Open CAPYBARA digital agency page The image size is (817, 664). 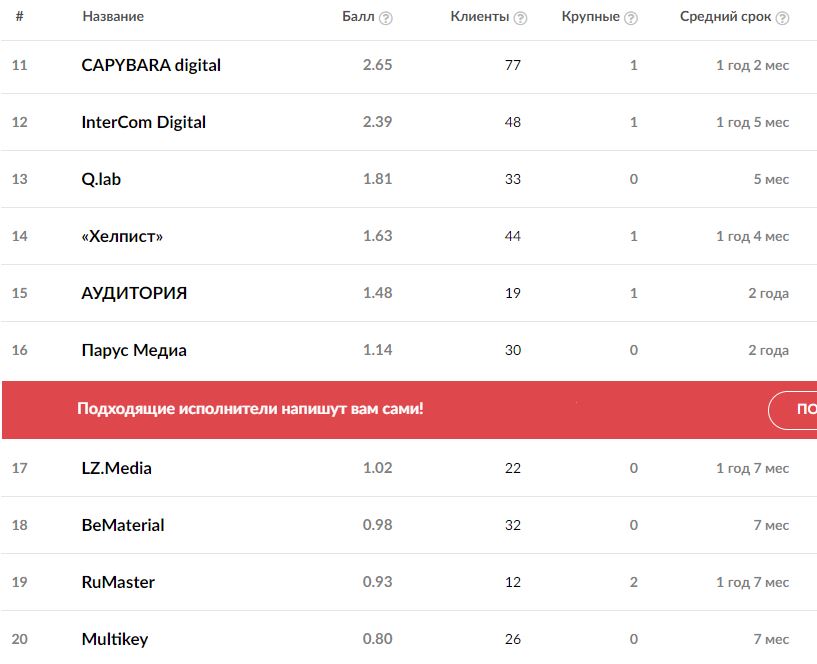click(151, 65)
